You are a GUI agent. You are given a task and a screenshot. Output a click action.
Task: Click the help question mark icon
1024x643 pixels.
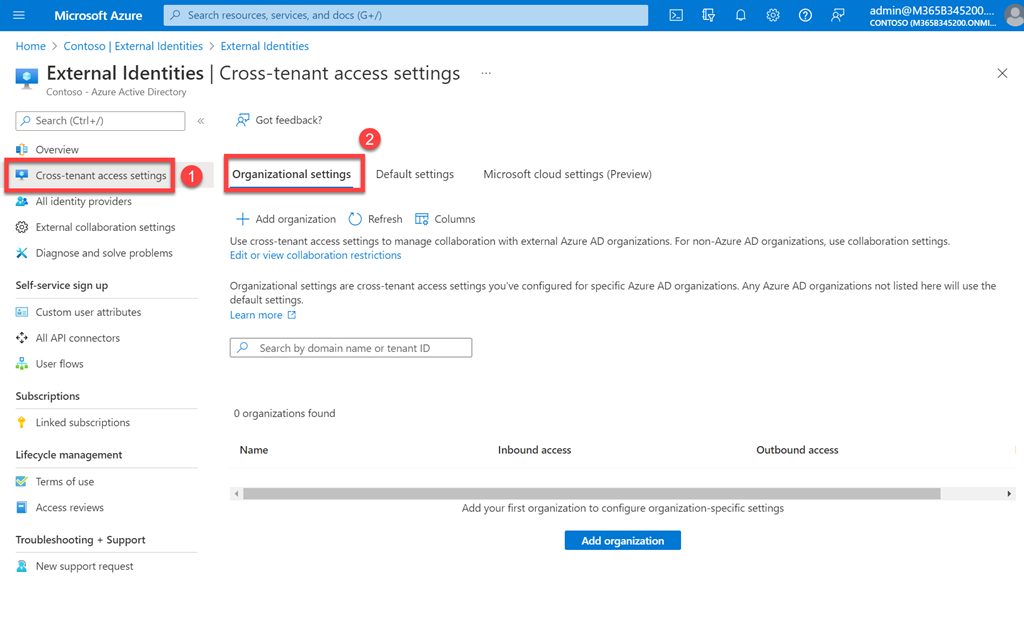(x=805, y=15)
